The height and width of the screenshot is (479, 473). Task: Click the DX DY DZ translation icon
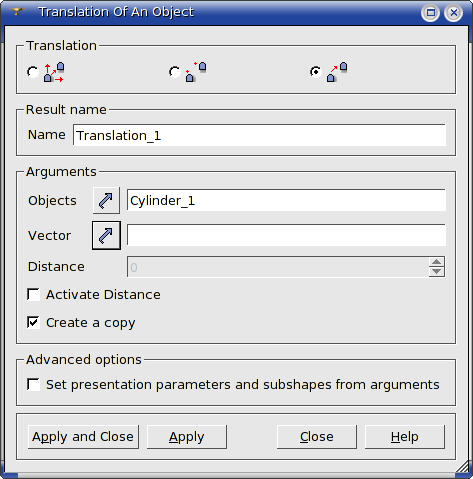tap(54, 72)
